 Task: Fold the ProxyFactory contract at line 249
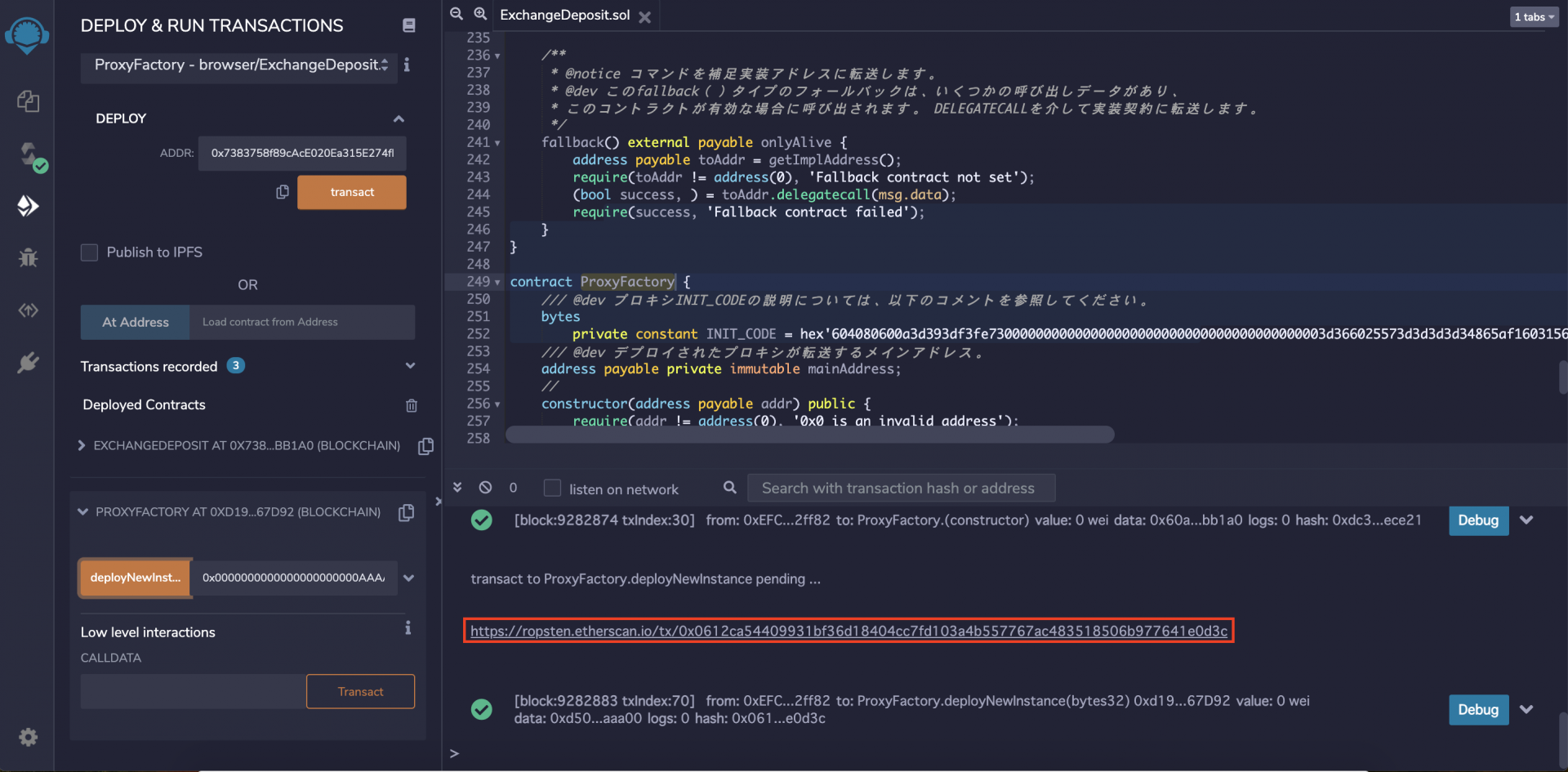point(497,283)
